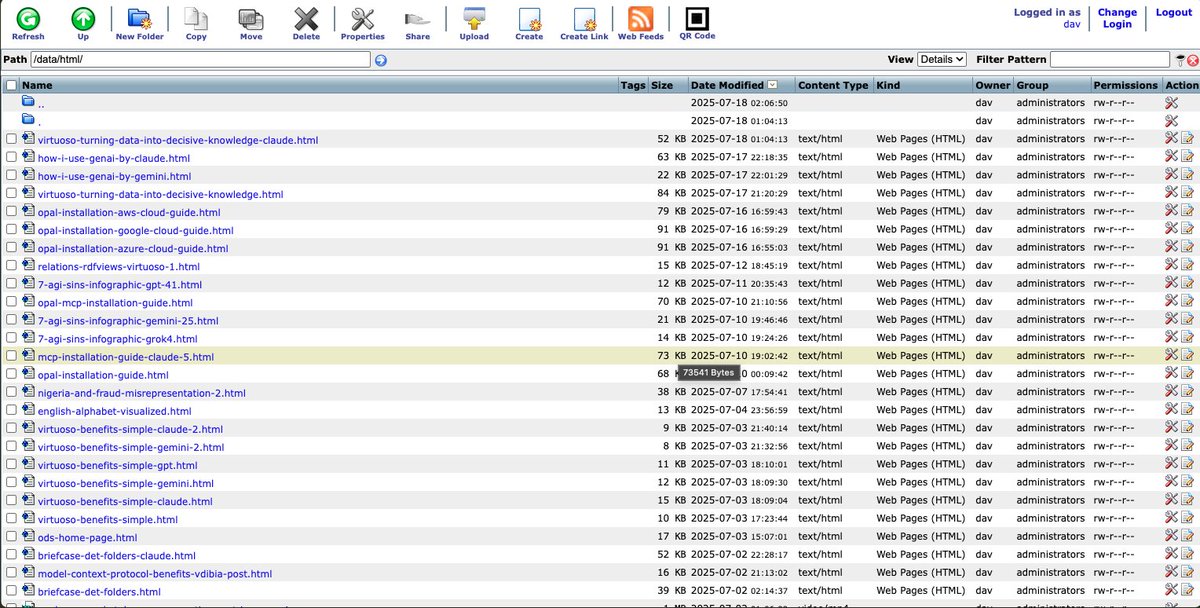Open 7-agi-sins-infographic-grok4.html file link

coord(117,338)
